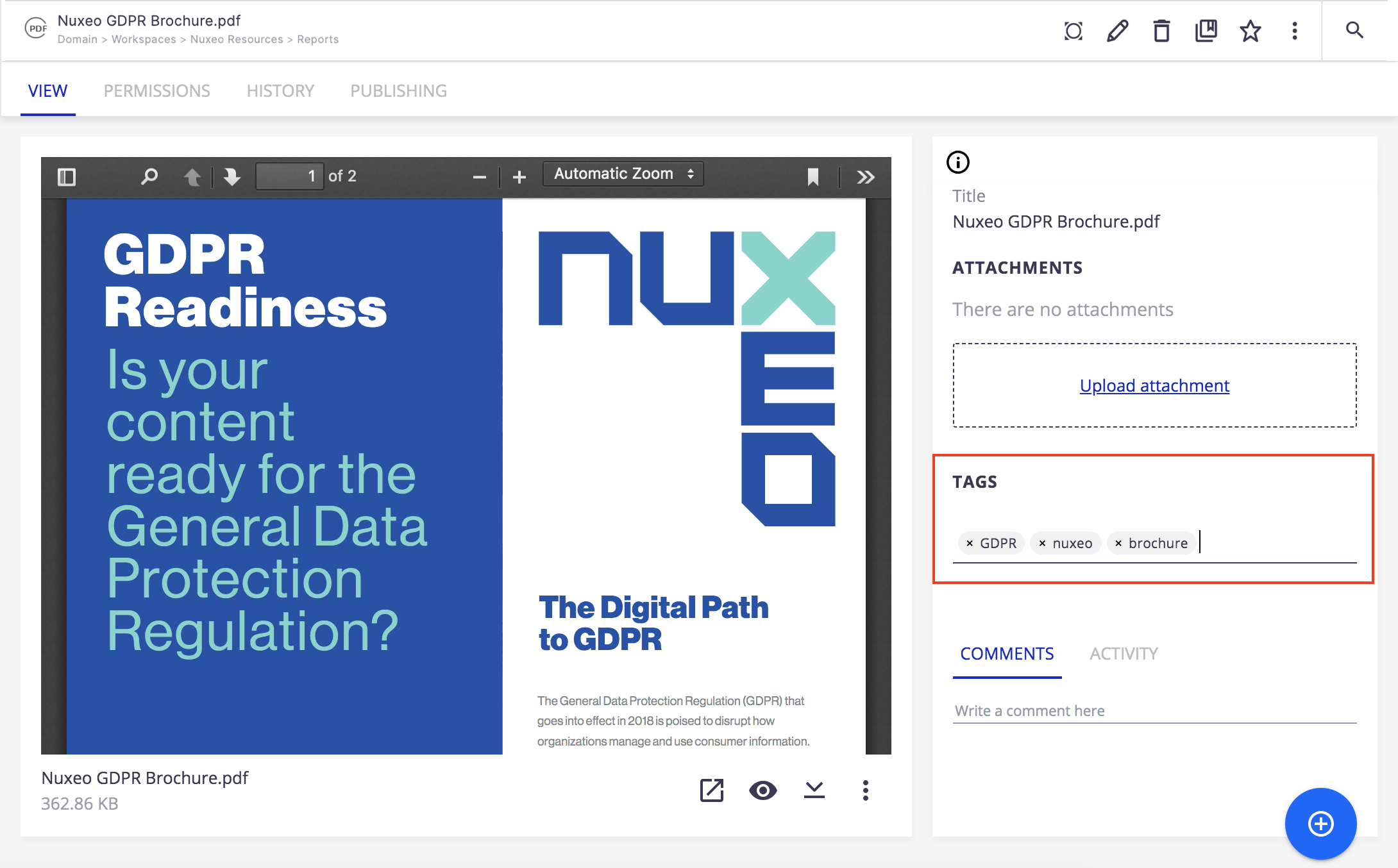Click the PDF document type icon
The image size is (1398, 868).
37,28
